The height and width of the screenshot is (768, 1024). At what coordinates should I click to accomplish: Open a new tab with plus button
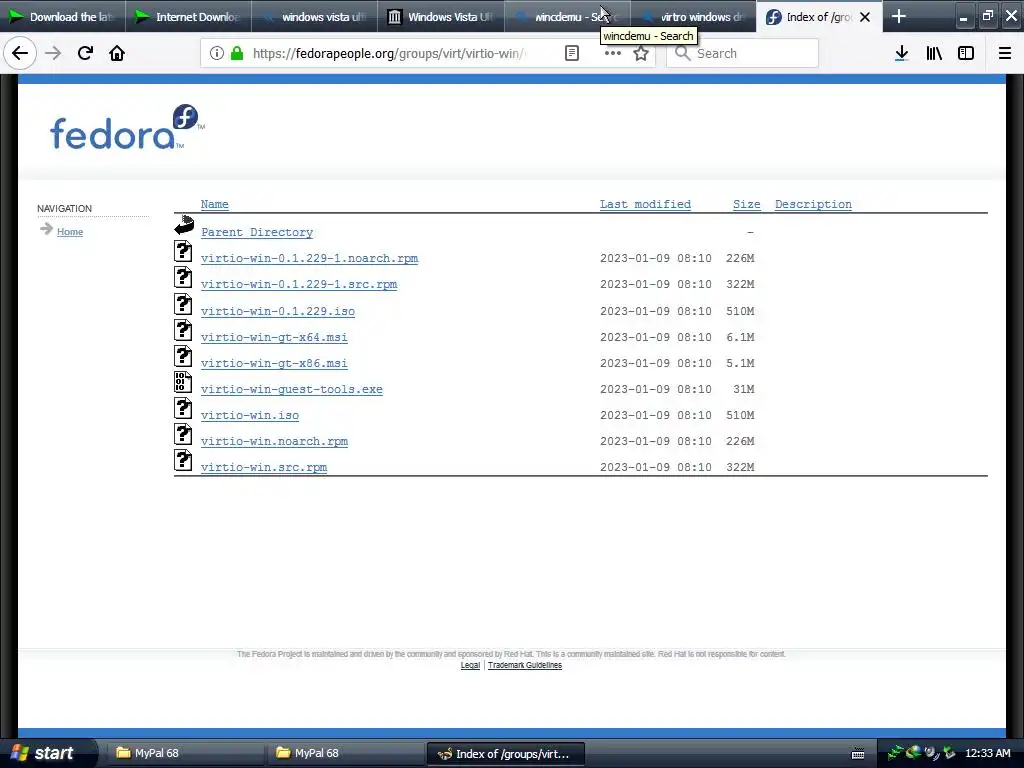[899, 16]
